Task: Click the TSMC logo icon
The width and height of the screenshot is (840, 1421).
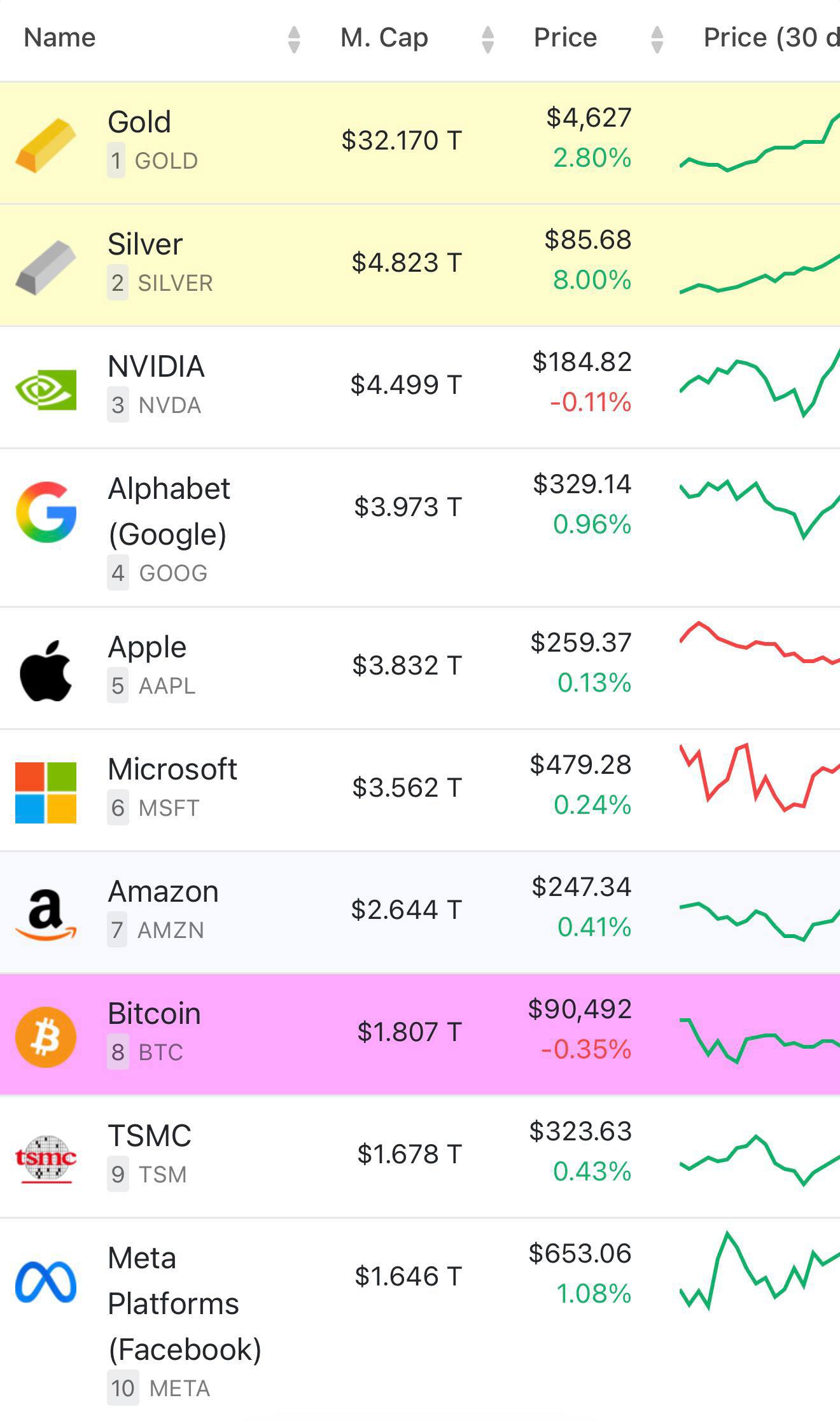Action: [46, 1159]
